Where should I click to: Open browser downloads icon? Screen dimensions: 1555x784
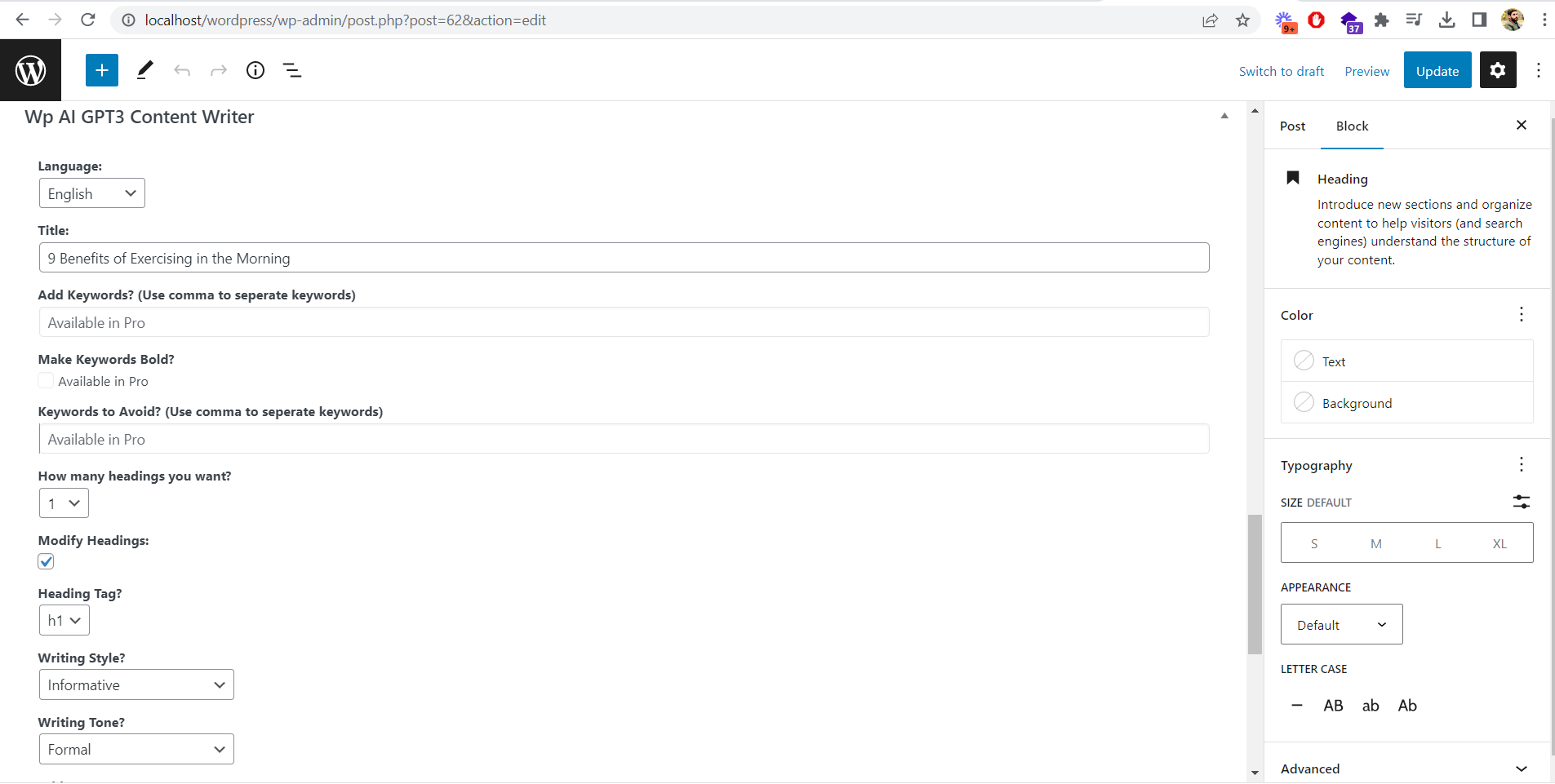point(1446,20)
